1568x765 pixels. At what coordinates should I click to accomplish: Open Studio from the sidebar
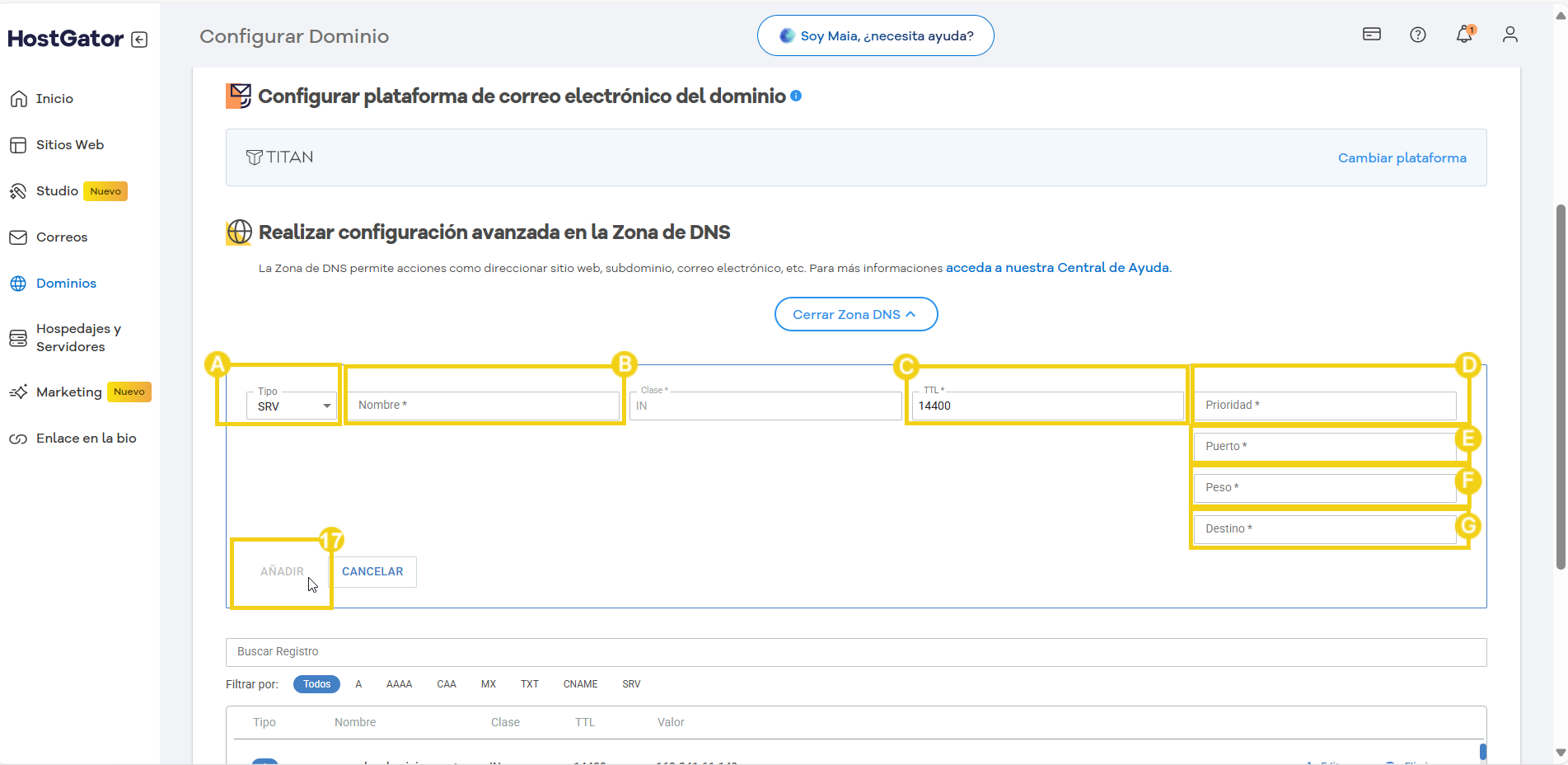[57, 191]
